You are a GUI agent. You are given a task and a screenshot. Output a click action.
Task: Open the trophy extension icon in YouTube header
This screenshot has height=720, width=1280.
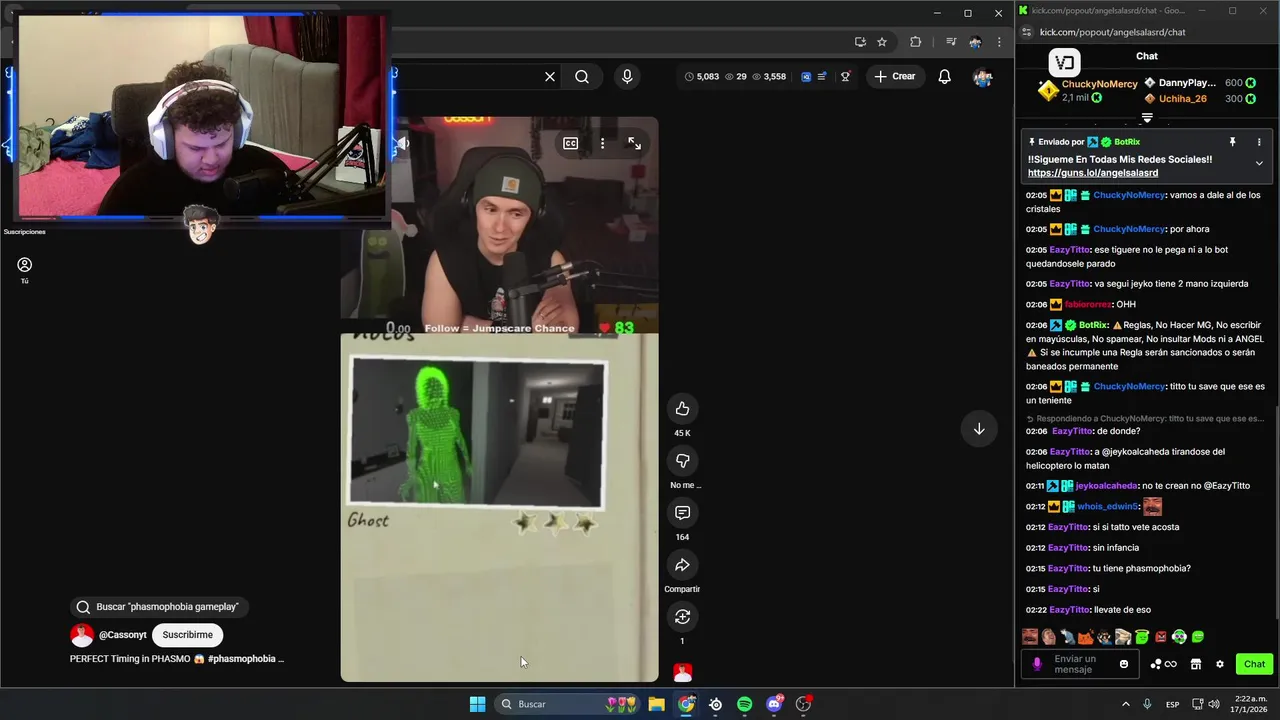846,76
